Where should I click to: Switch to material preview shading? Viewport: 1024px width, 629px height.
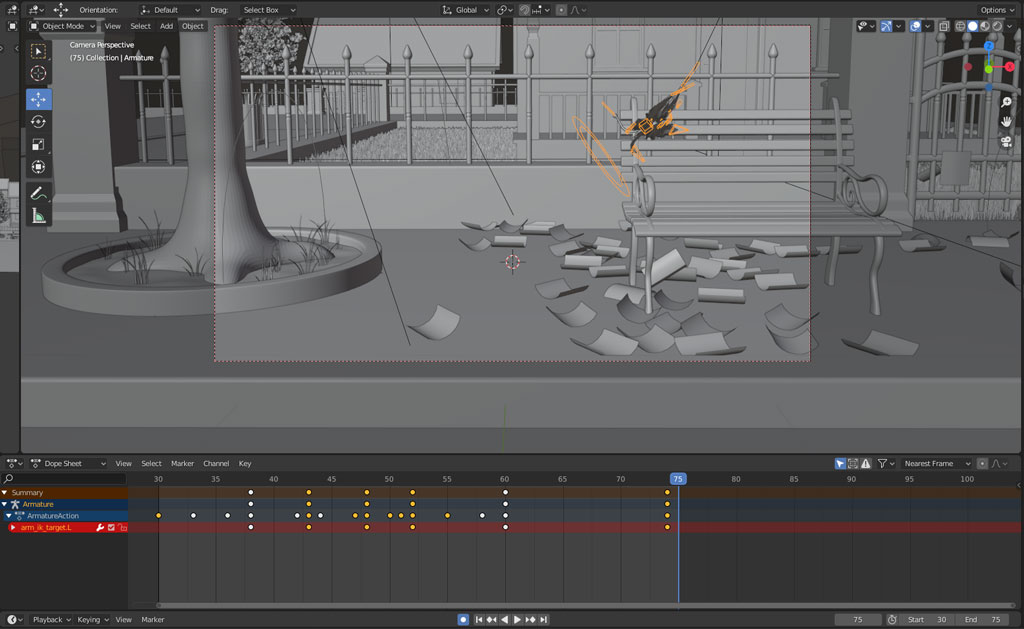click(x=985, y=26)
